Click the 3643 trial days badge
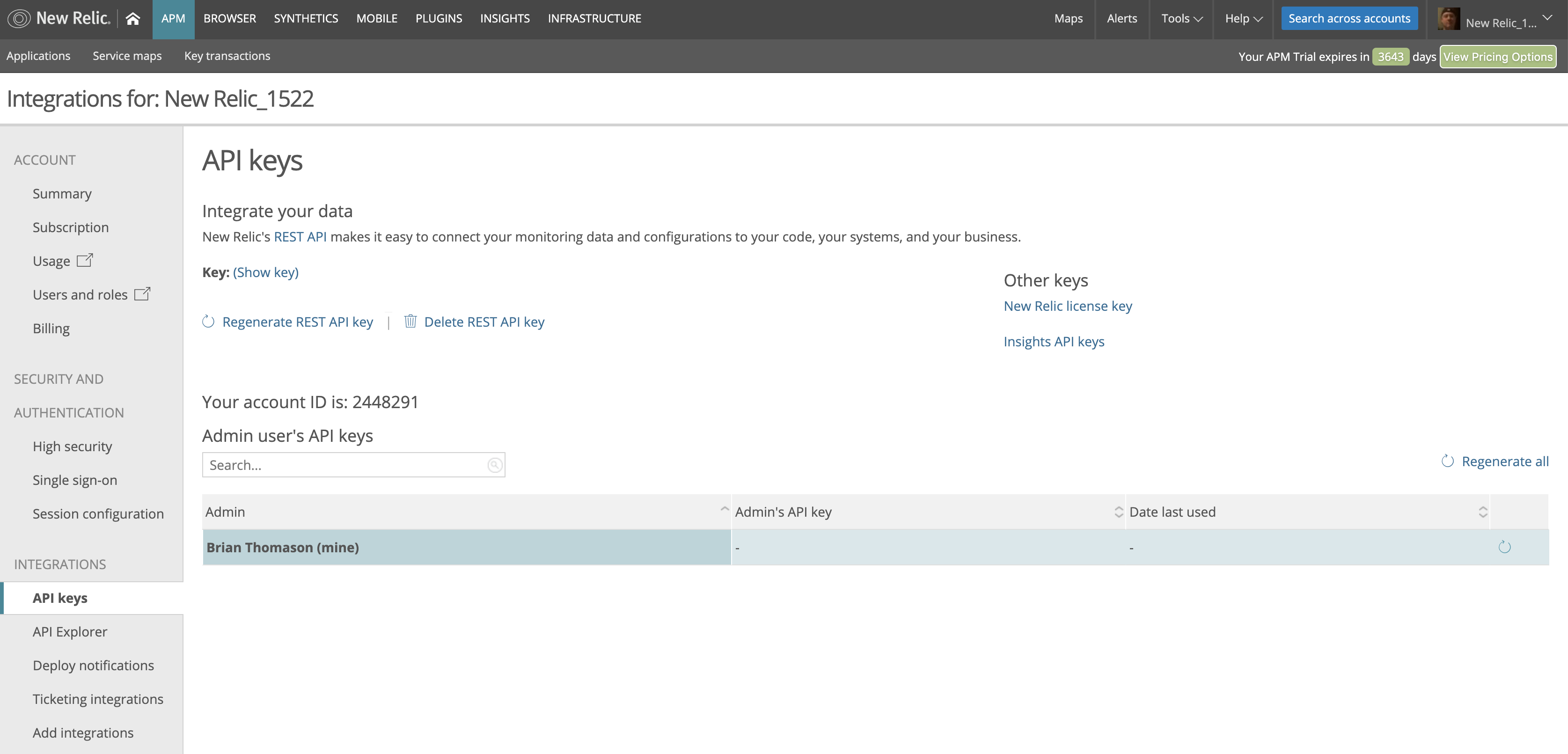Viewport: 1568px width, 754px height. (1390, 57)
